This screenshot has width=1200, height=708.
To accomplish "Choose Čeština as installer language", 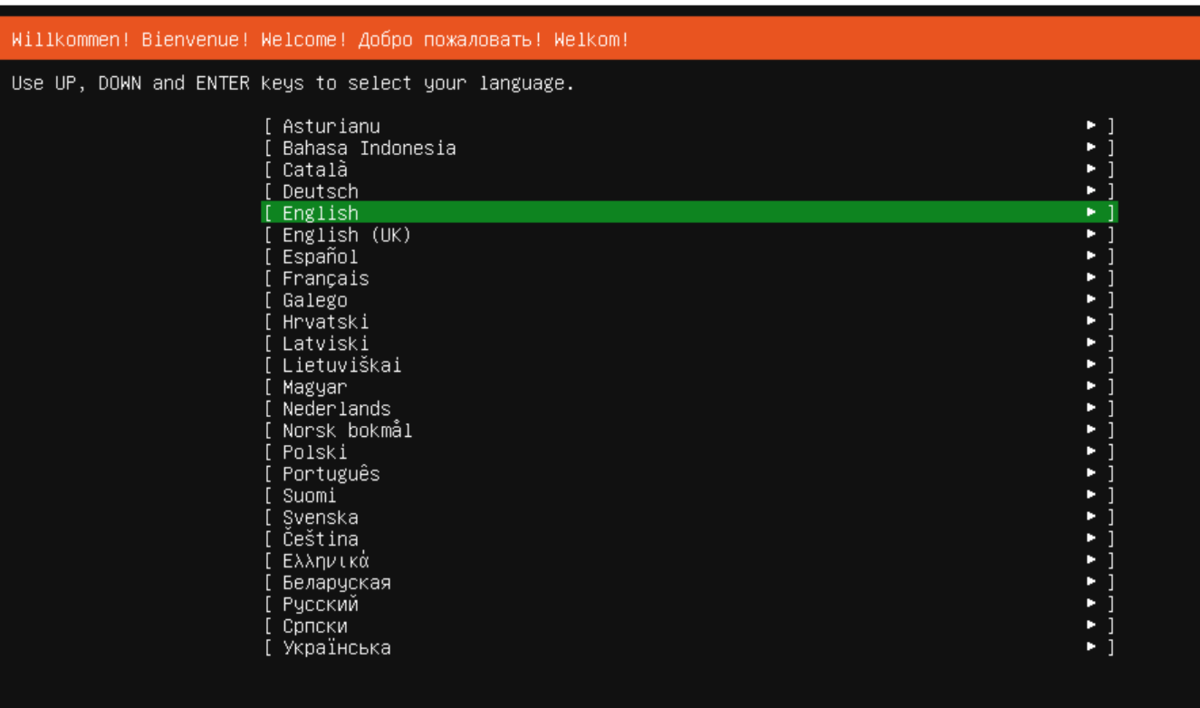I will coord(689,539).
